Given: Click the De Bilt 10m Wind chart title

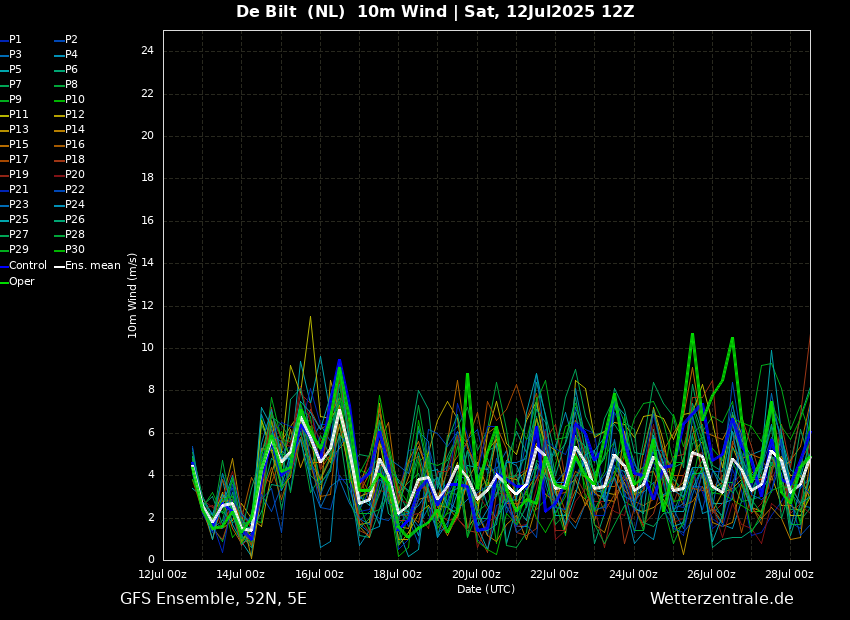Looking at the screenshot, I should (435, 12).
